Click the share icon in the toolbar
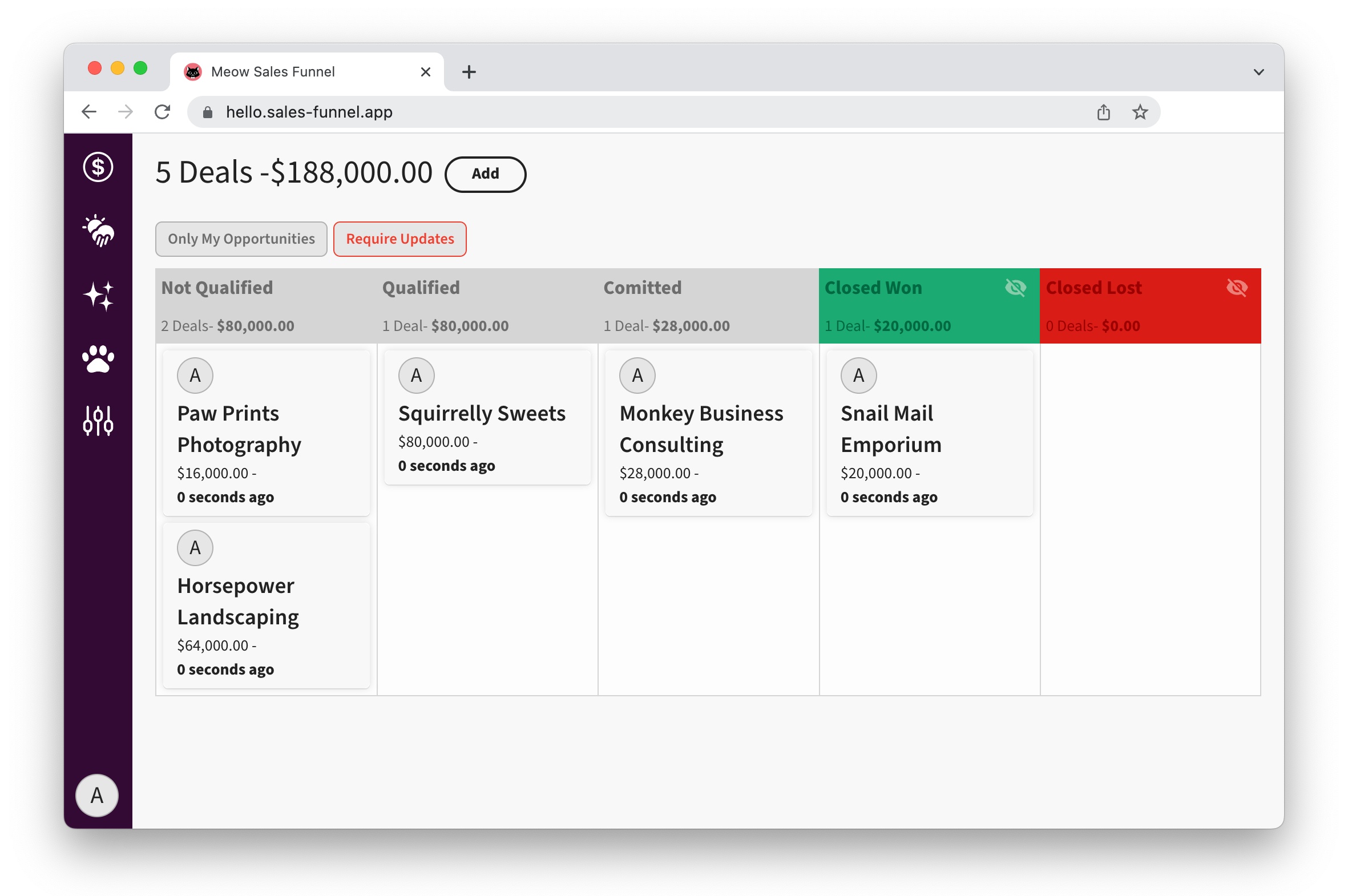 tap(1103, 112)
